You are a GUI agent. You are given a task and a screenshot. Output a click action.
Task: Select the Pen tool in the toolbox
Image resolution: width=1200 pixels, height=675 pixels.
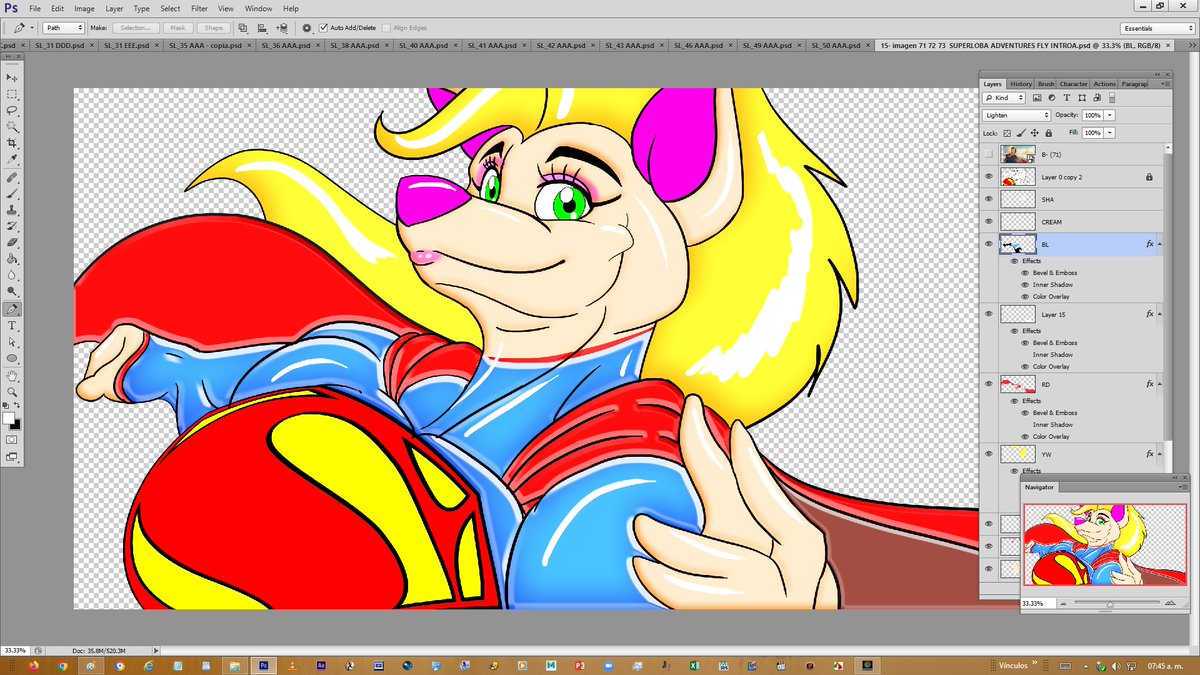(12, 309)
